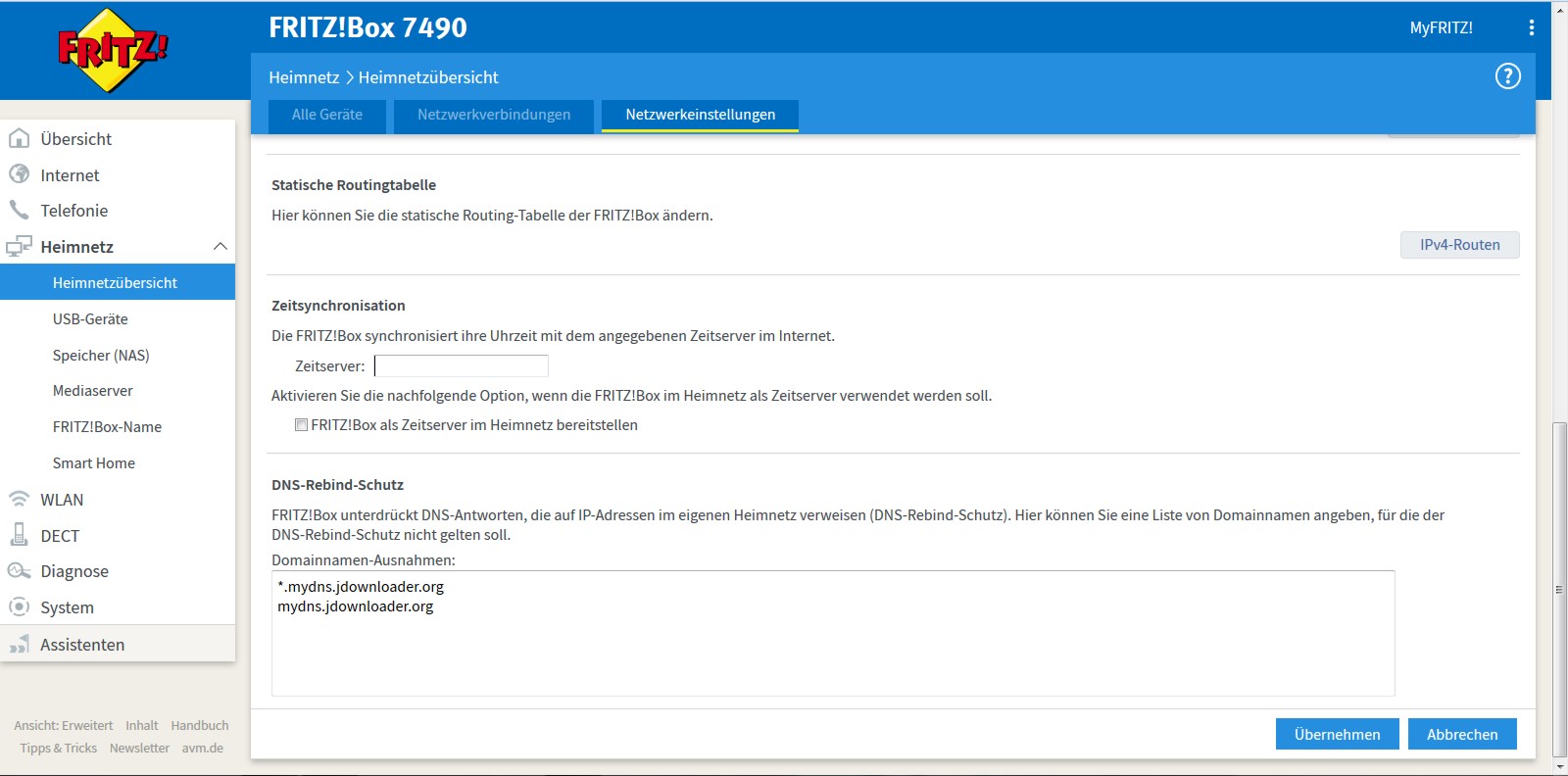Click Heimnetz in the breadcrumb
Image resolution: width=1568 pixels, height=776 pixels.
[304, 77]
